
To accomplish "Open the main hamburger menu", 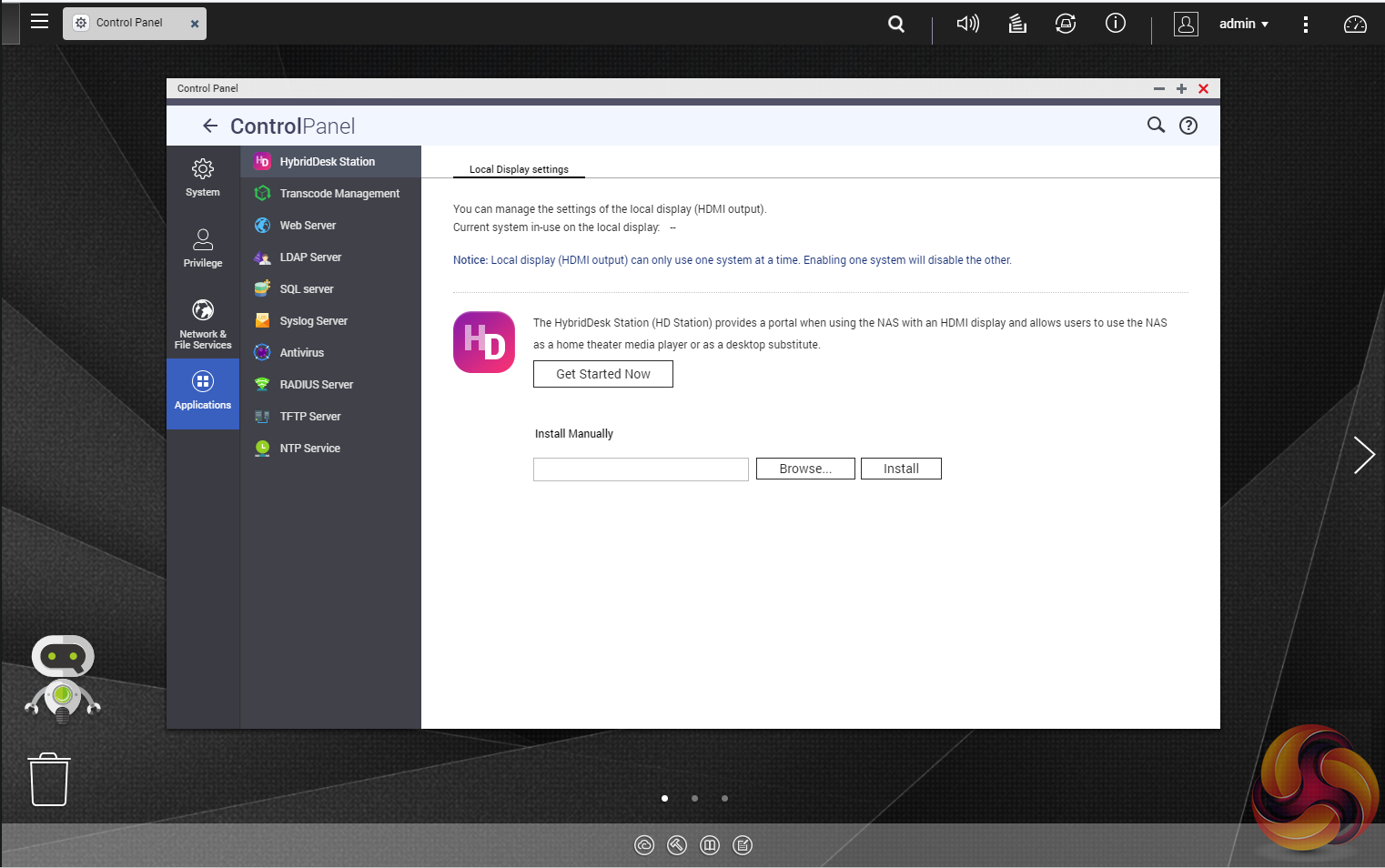I will 39,21.
